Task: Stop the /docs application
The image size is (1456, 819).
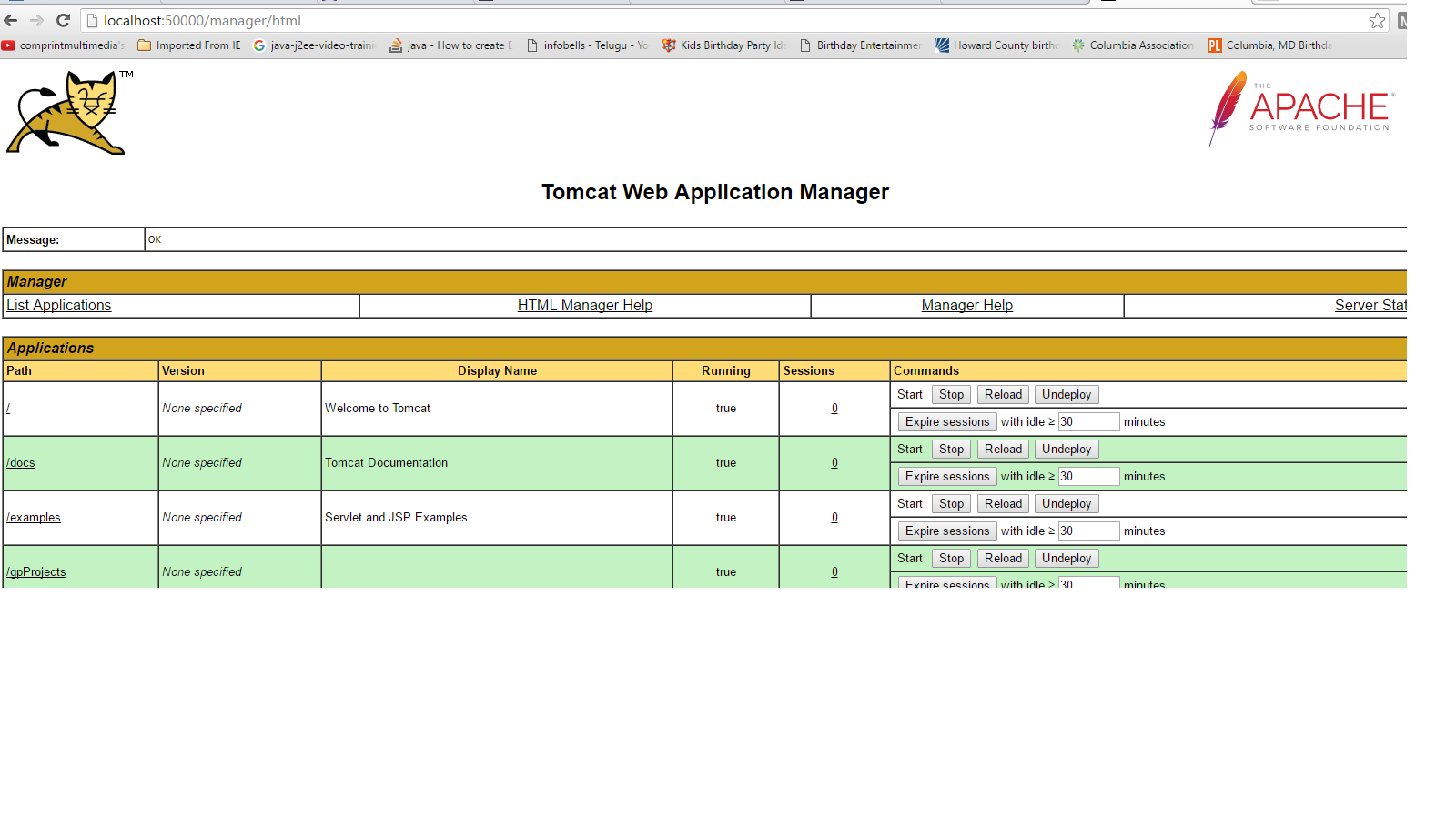Action: click(951, 450)
